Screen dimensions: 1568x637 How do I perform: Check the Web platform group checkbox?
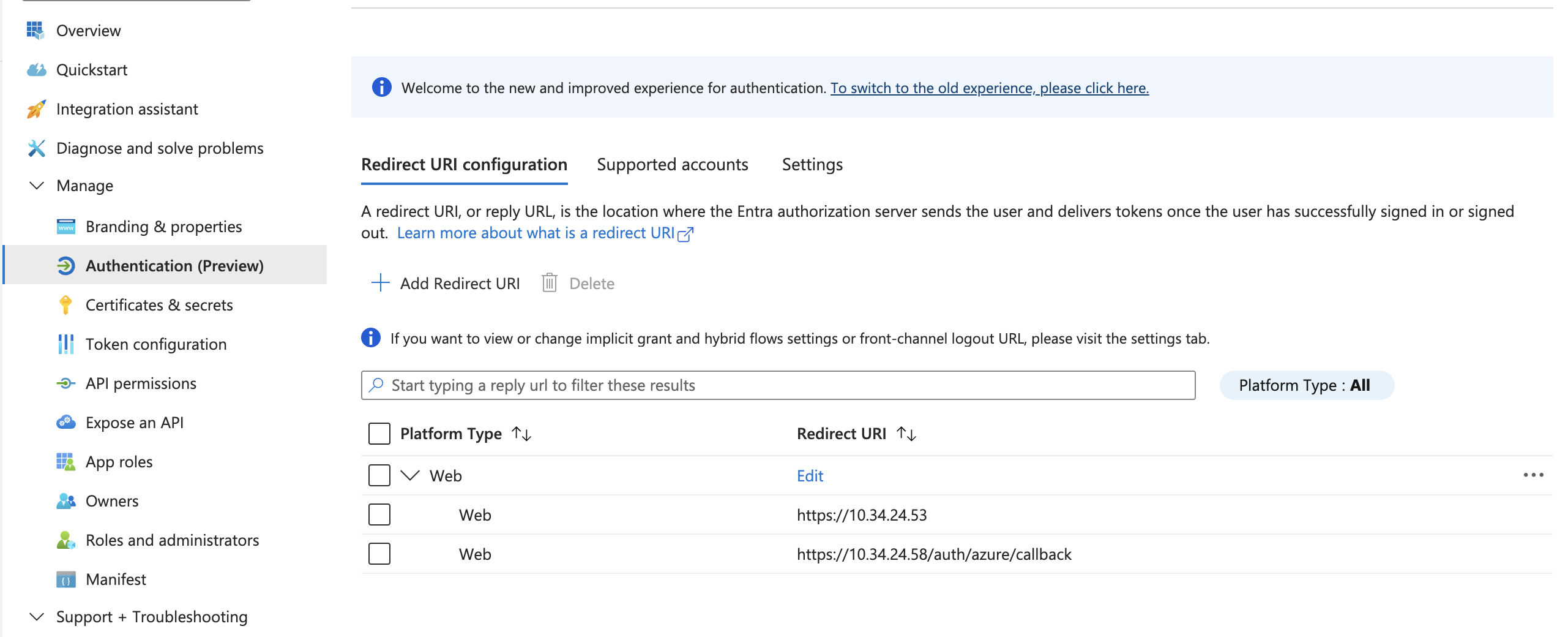click(x=379, y=475)
